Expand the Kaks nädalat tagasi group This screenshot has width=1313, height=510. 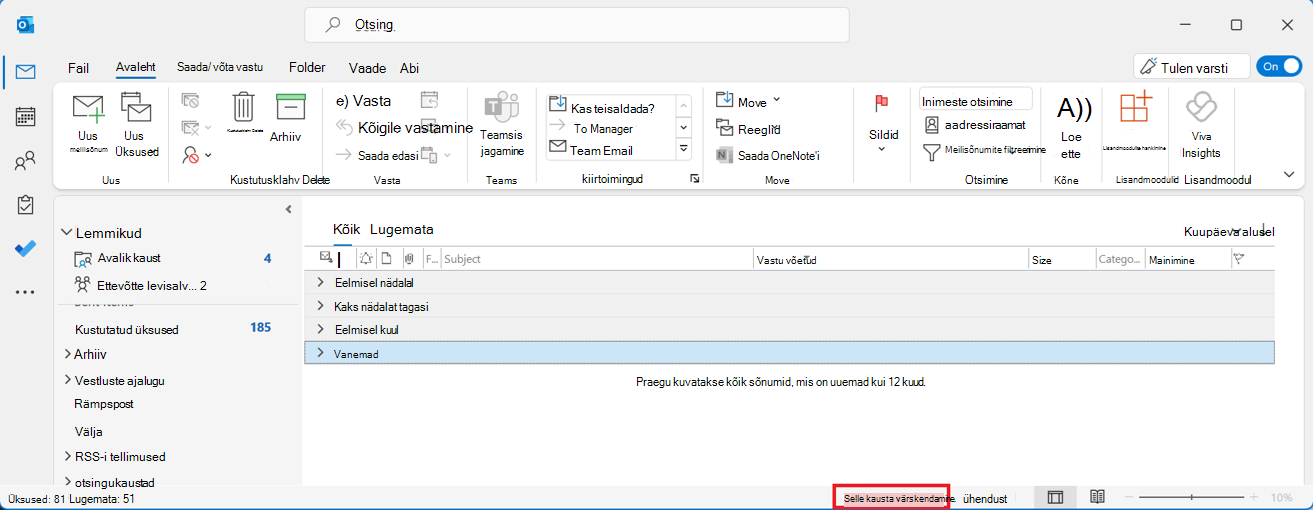[320, 306]
